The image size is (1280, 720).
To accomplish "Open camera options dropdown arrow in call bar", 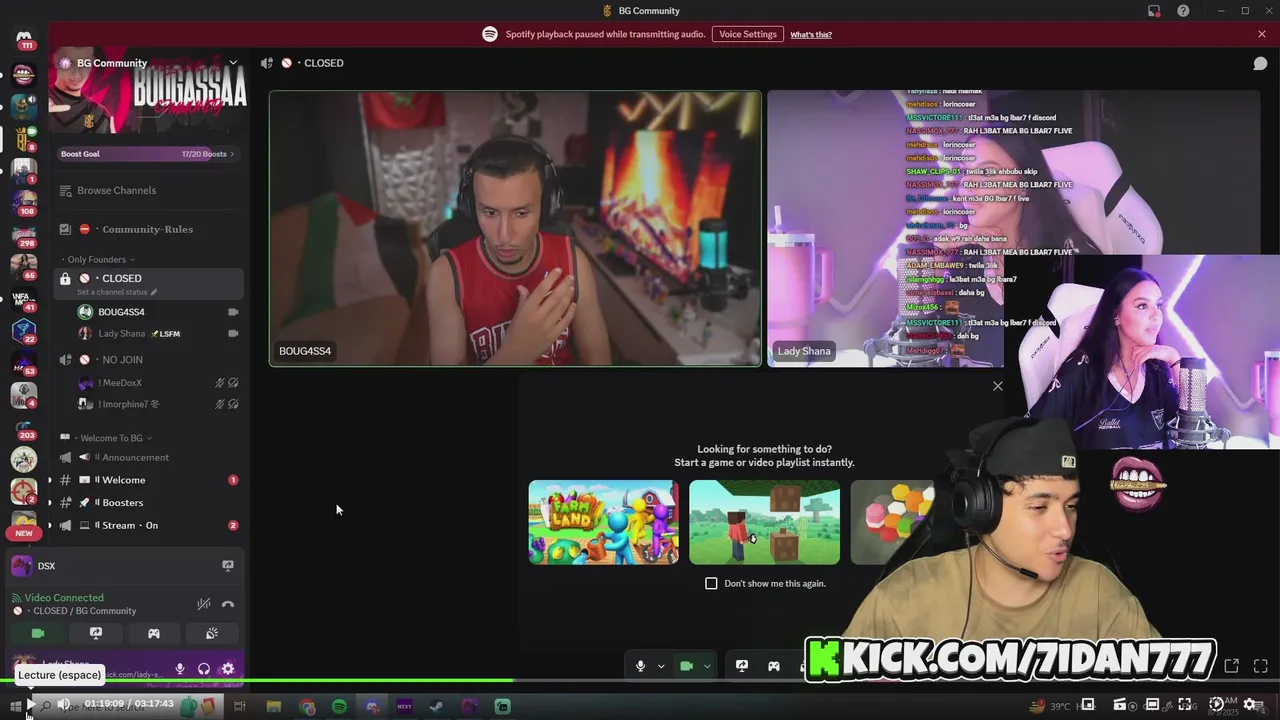I will pyautogui.click(x=707, y=666).
